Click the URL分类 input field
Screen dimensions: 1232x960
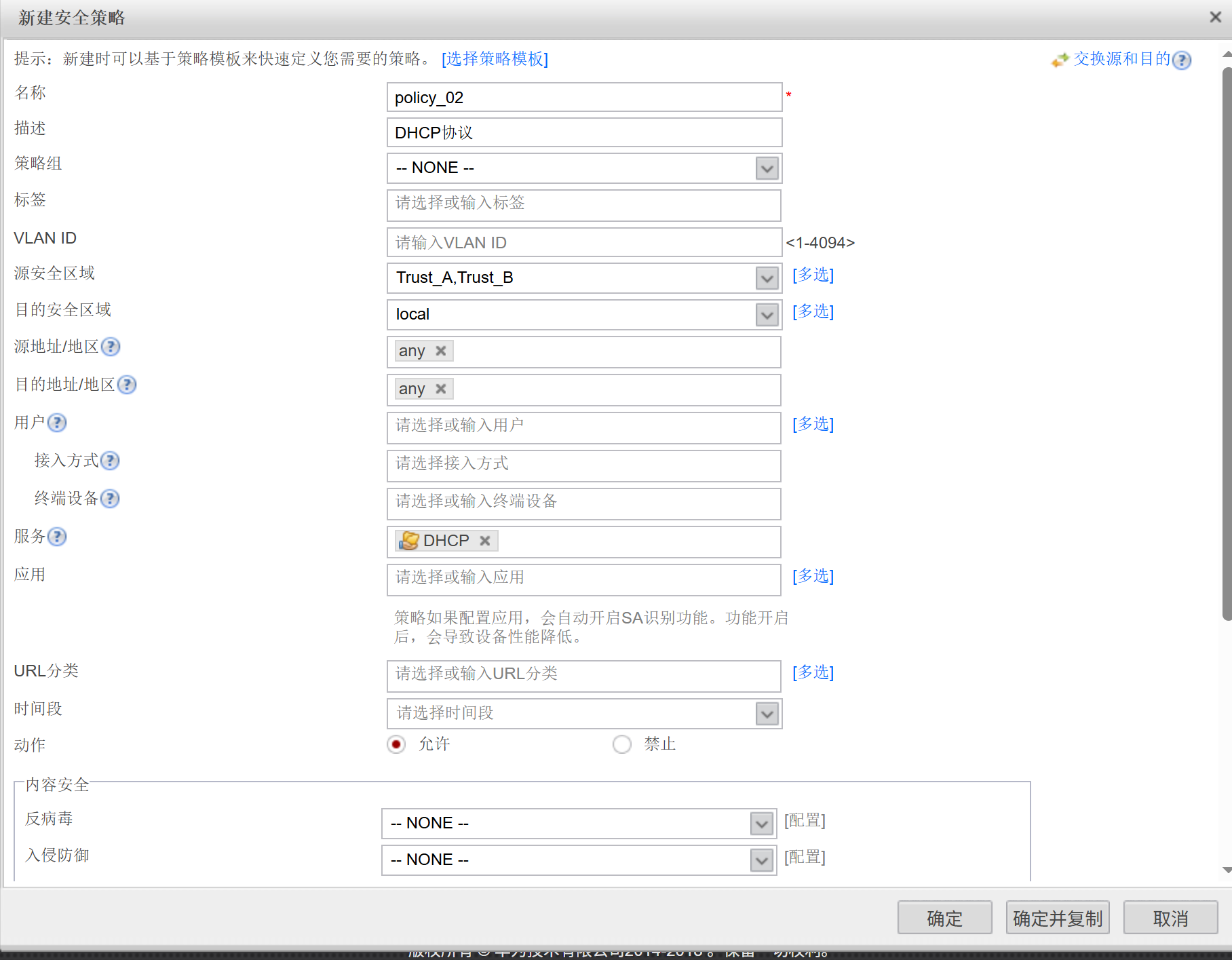[x=584, y=676]
